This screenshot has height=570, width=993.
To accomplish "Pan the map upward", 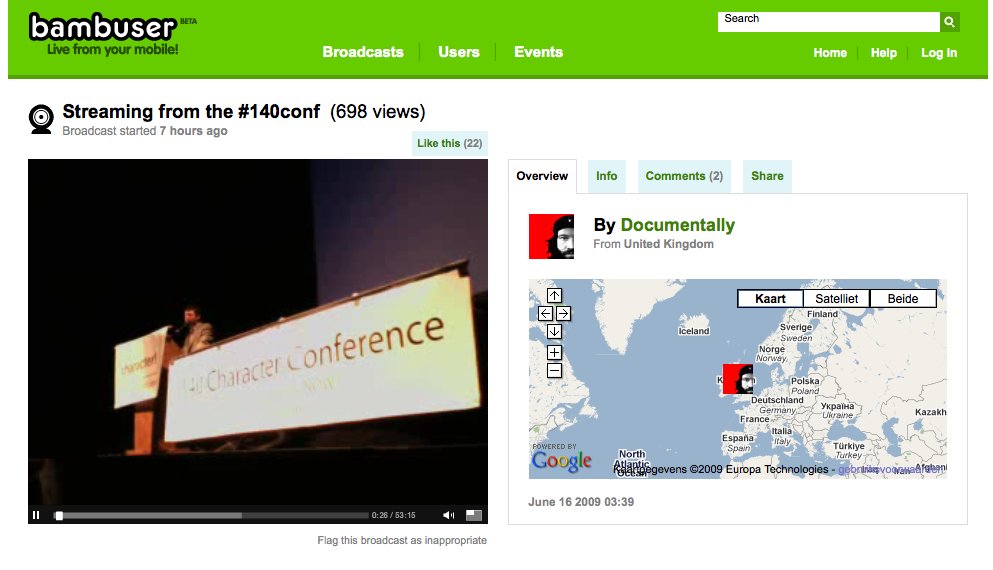I will pyautogui.click(x=555, y=296).
